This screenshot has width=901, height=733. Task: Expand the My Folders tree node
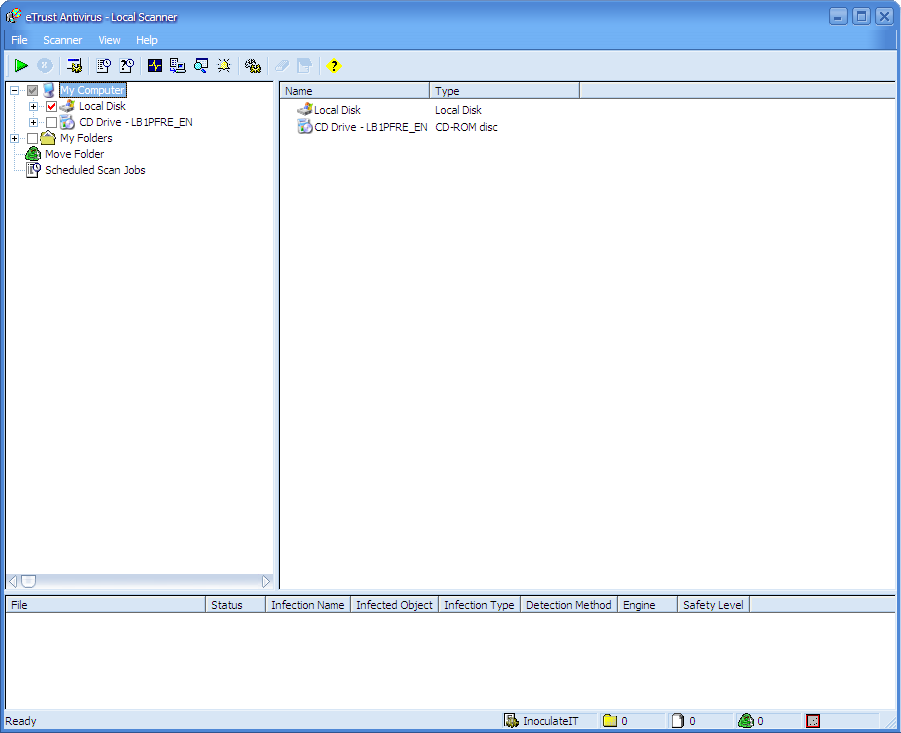coord(14,138)
